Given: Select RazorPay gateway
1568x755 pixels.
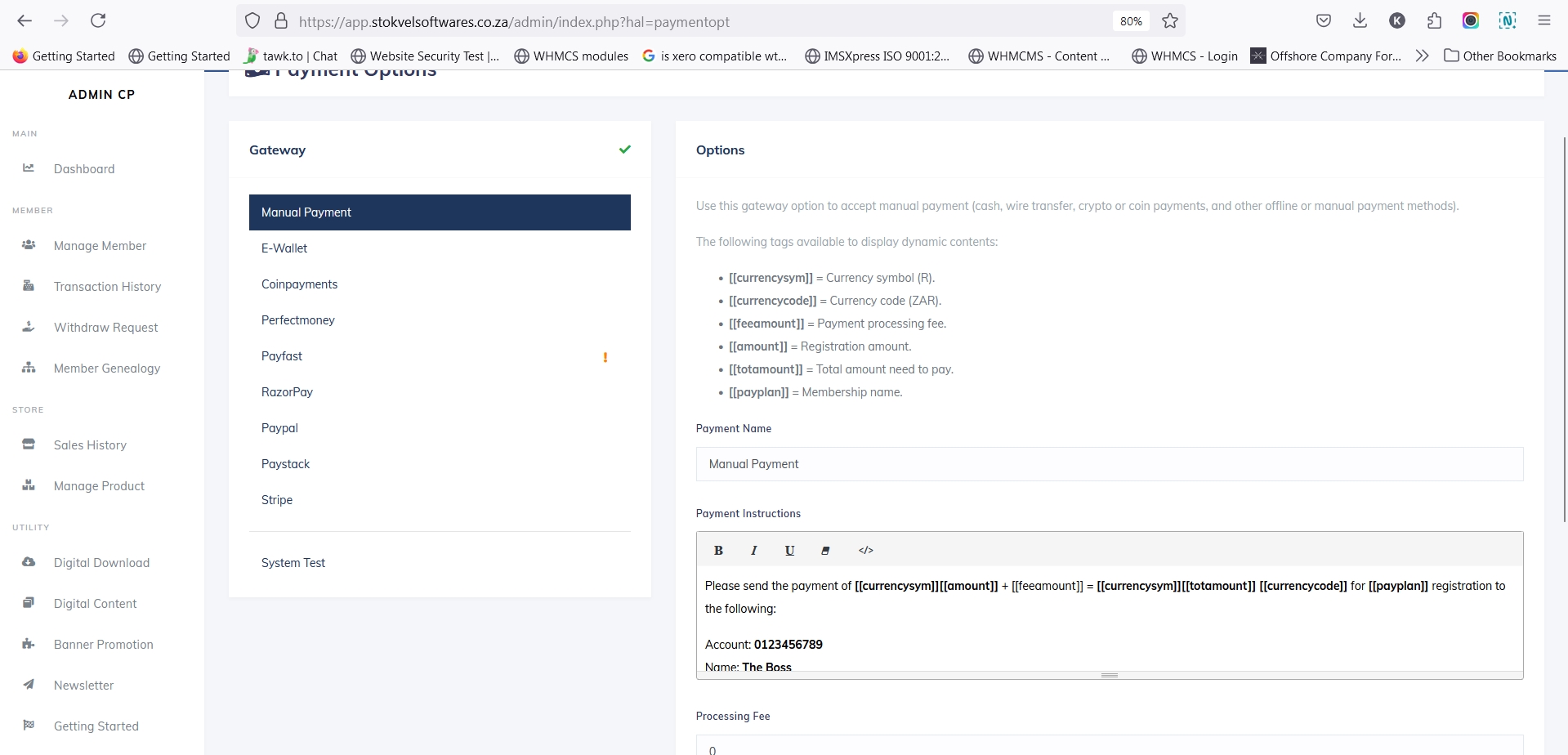Looking at the screenshot, I should 440,392.
